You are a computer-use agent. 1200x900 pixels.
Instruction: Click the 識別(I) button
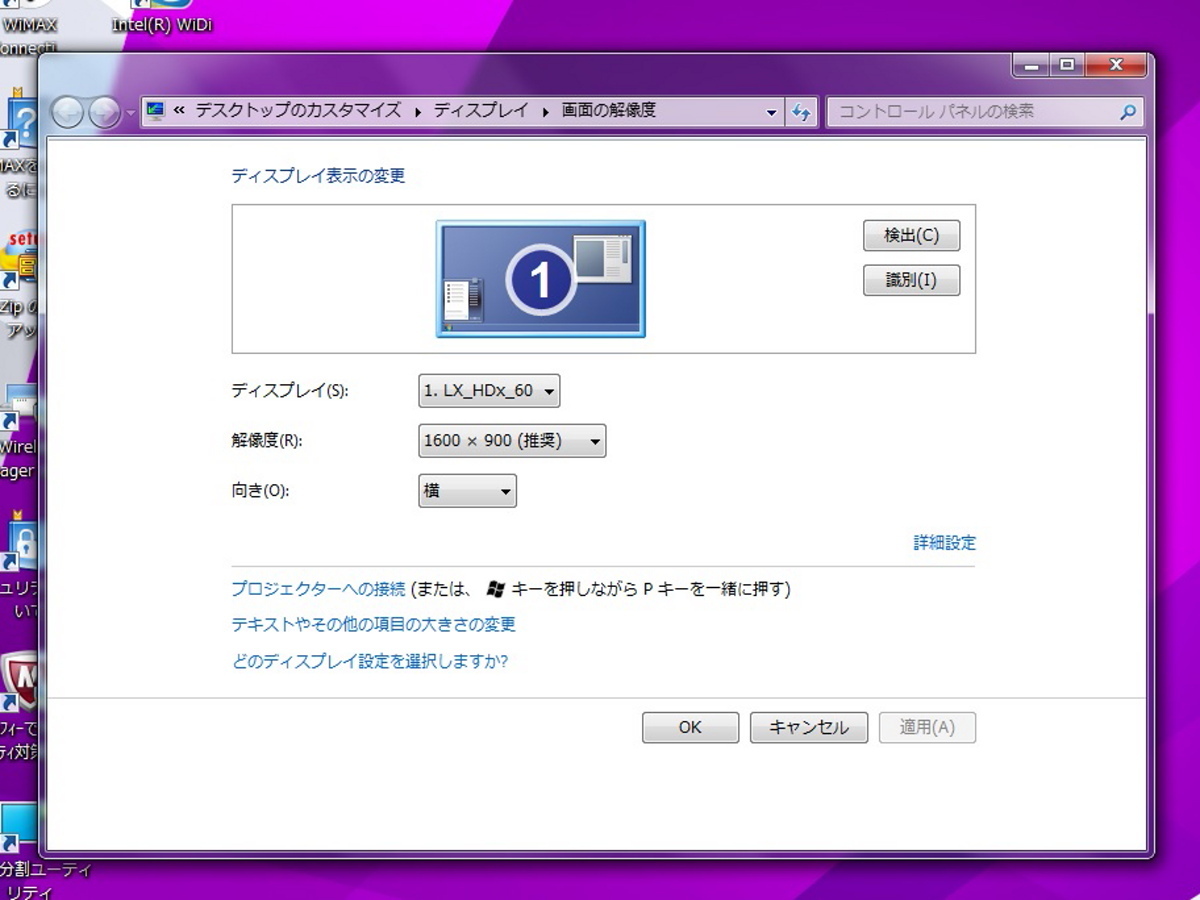[x=911, y=280]
